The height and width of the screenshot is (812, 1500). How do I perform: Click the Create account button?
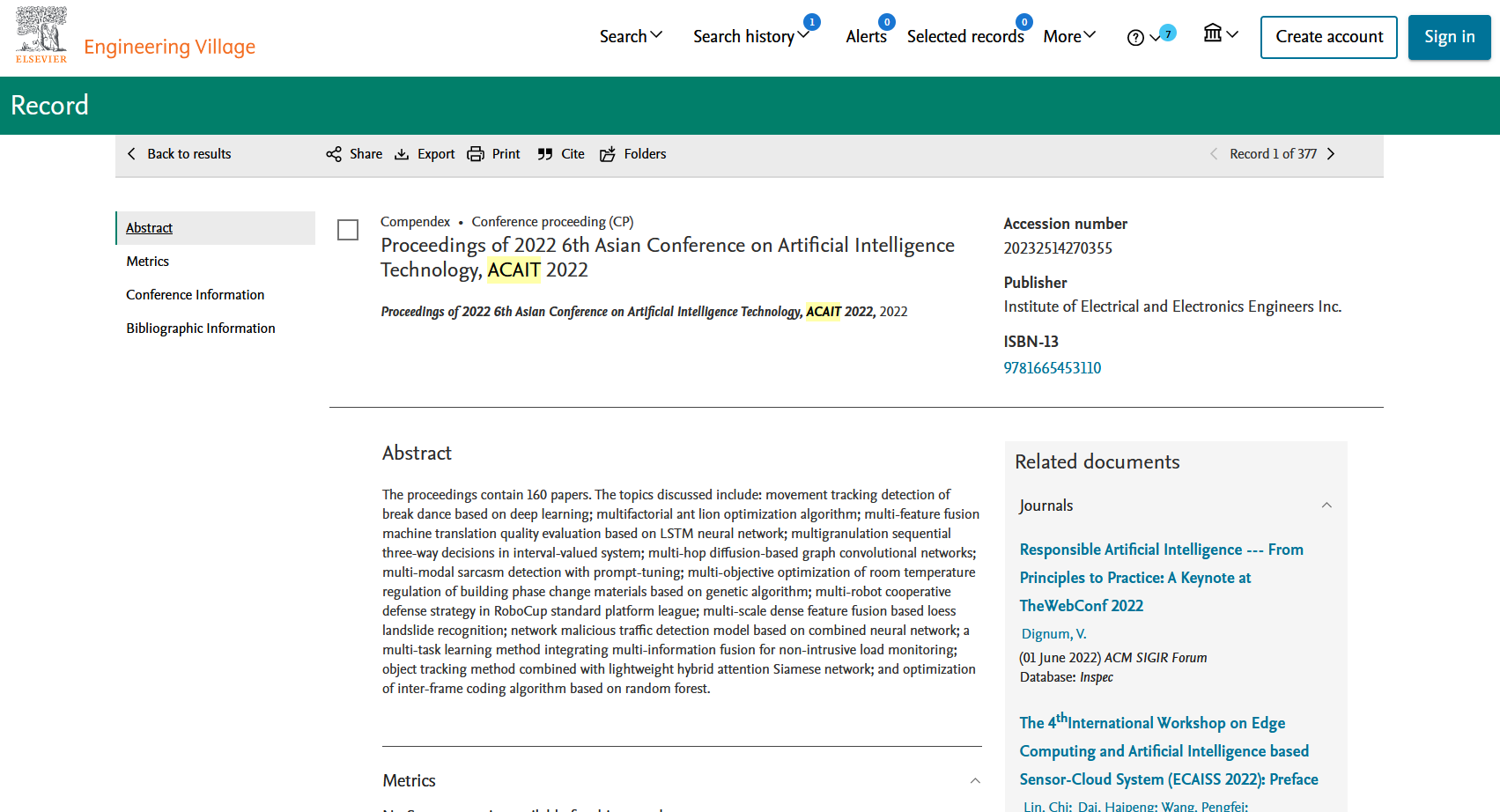click(1328, 37)
